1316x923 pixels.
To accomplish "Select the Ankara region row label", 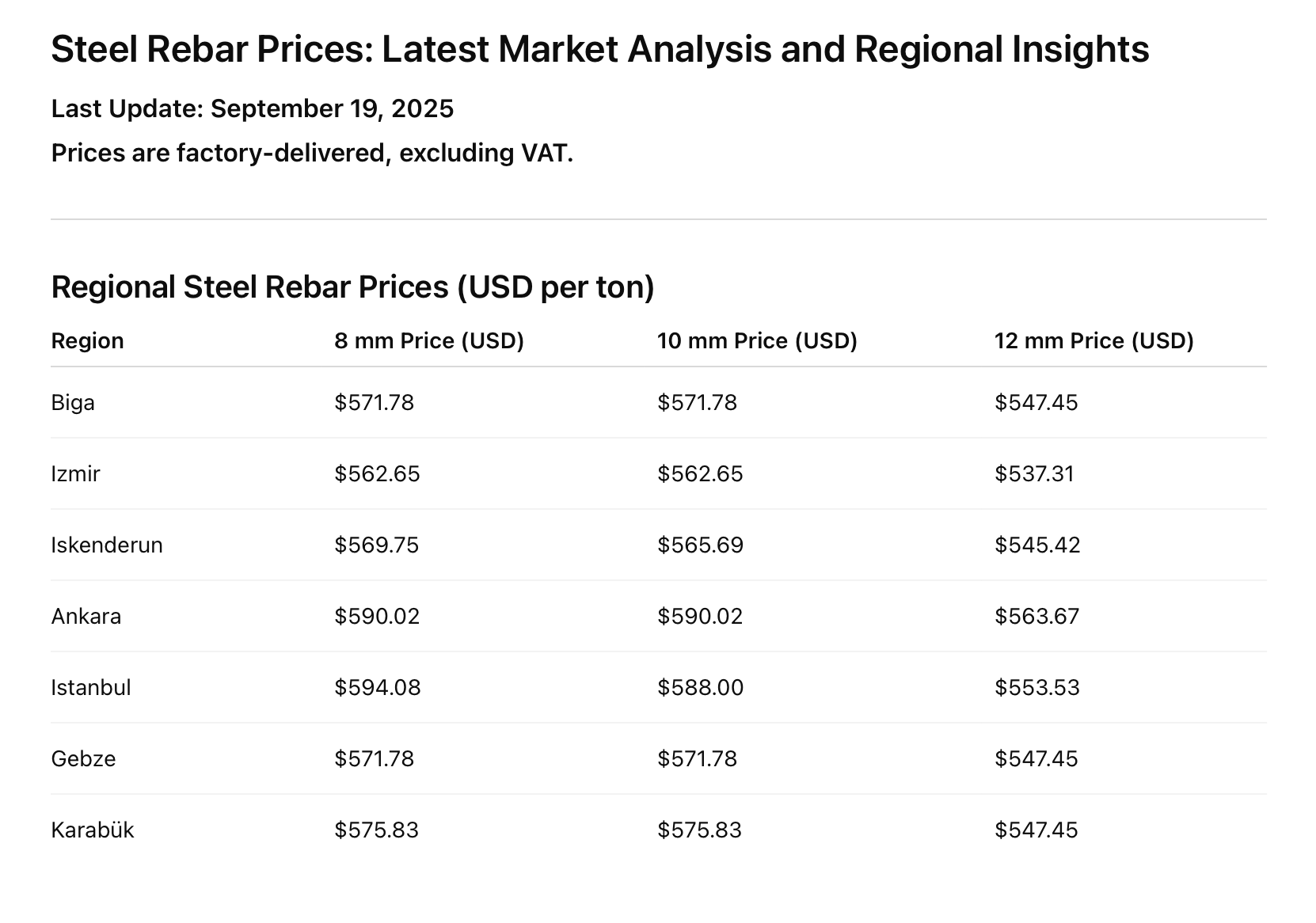I will point(86,616).
